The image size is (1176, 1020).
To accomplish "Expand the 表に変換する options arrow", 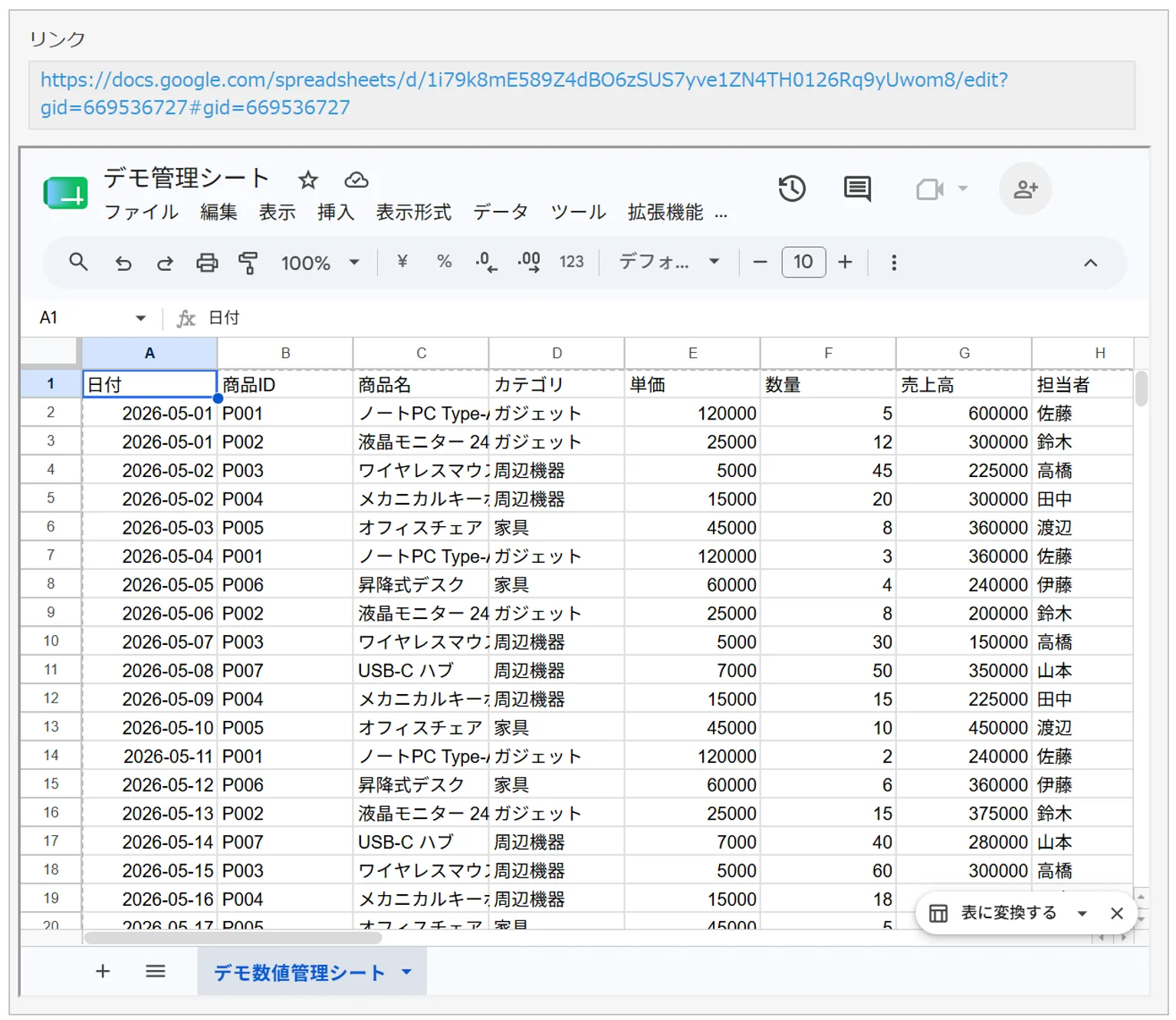I will [1082, 913].
